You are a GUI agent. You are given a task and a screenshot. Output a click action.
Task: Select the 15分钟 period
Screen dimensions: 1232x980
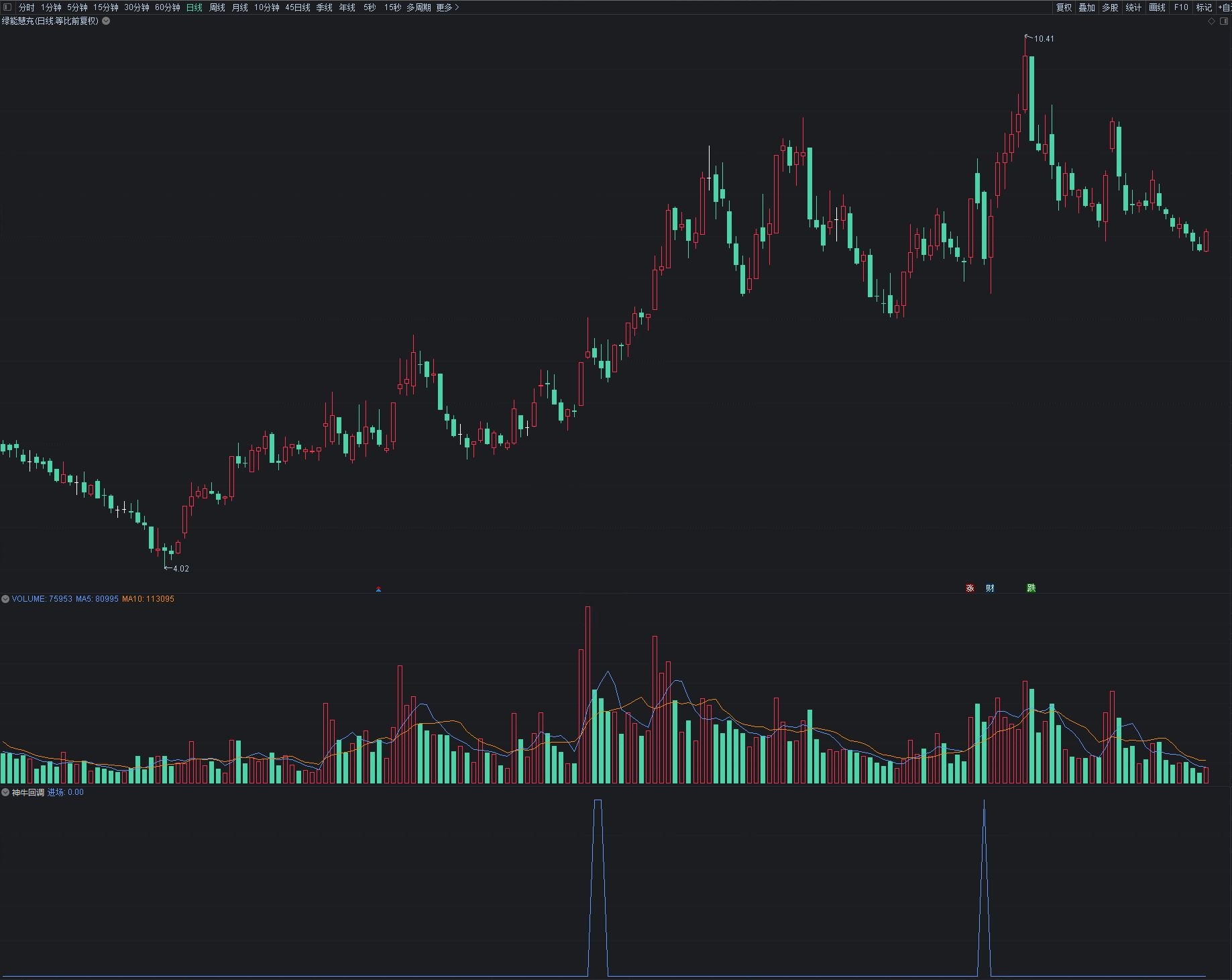click(106, 7)
